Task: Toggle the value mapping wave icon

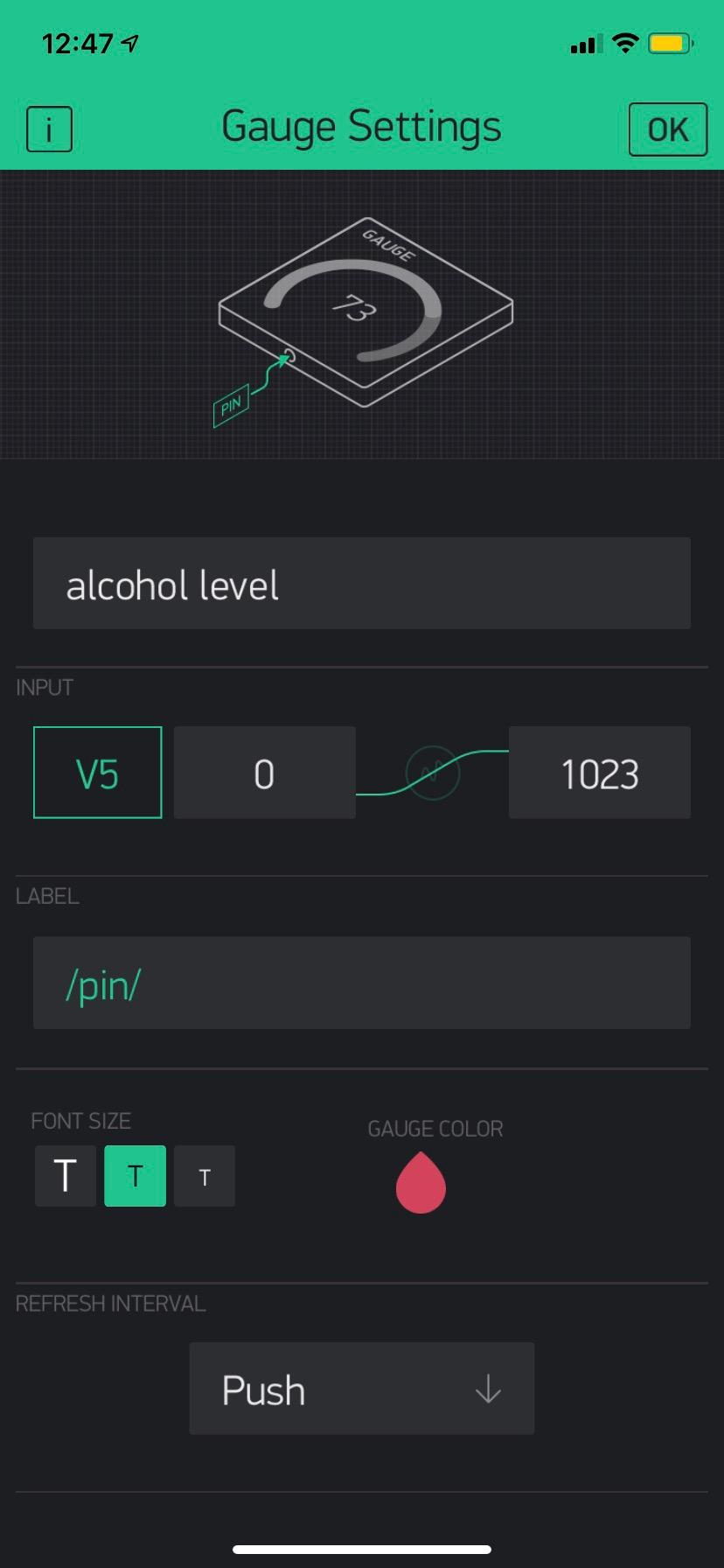Action: point(432,773)
